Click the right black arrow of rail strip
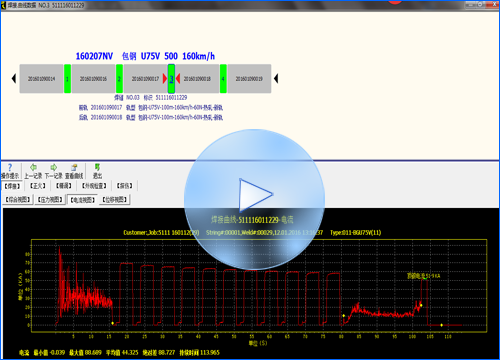 pyautogui.click(x=276, y=79)
